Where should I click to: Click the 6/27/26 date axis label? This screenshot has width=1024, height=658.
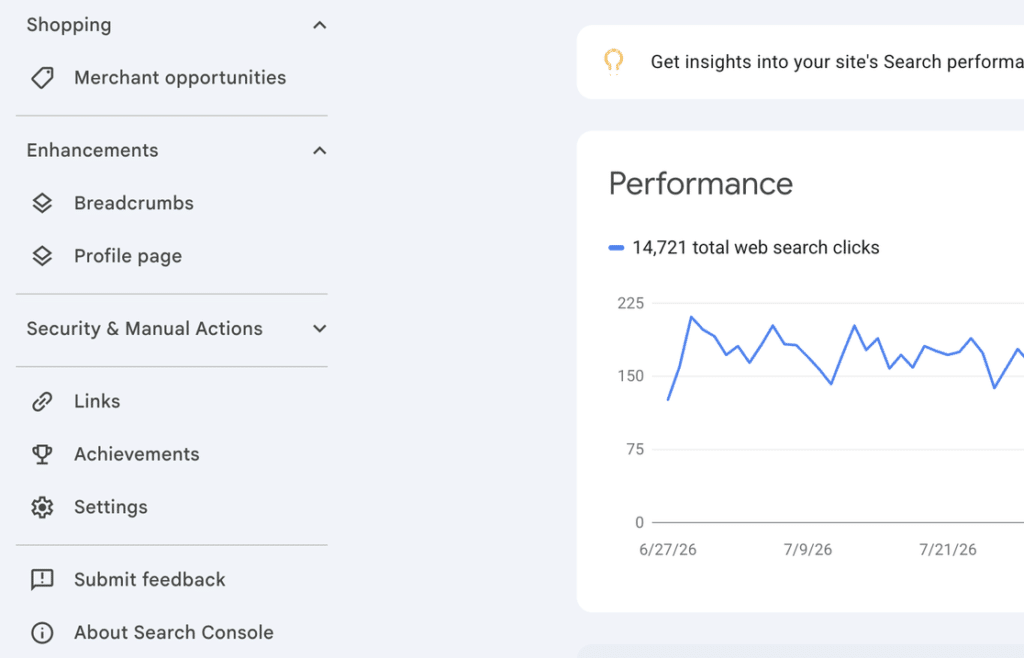667,550
